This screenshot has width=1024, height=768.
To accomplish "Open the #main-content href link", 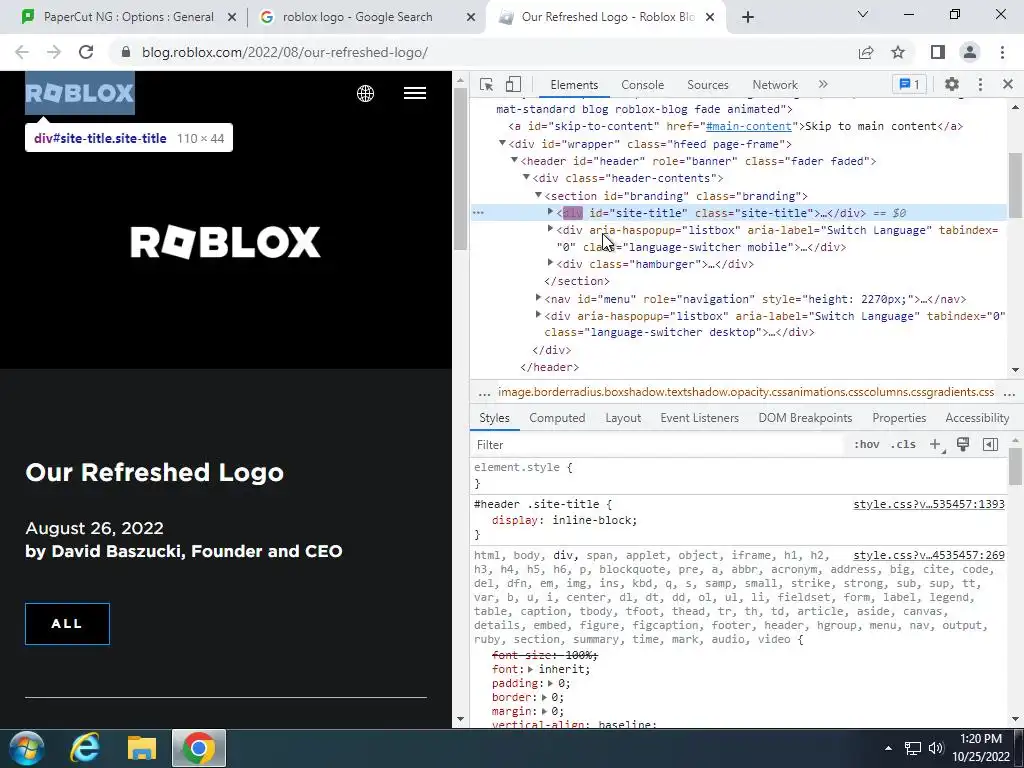I will tap(748, 126).
